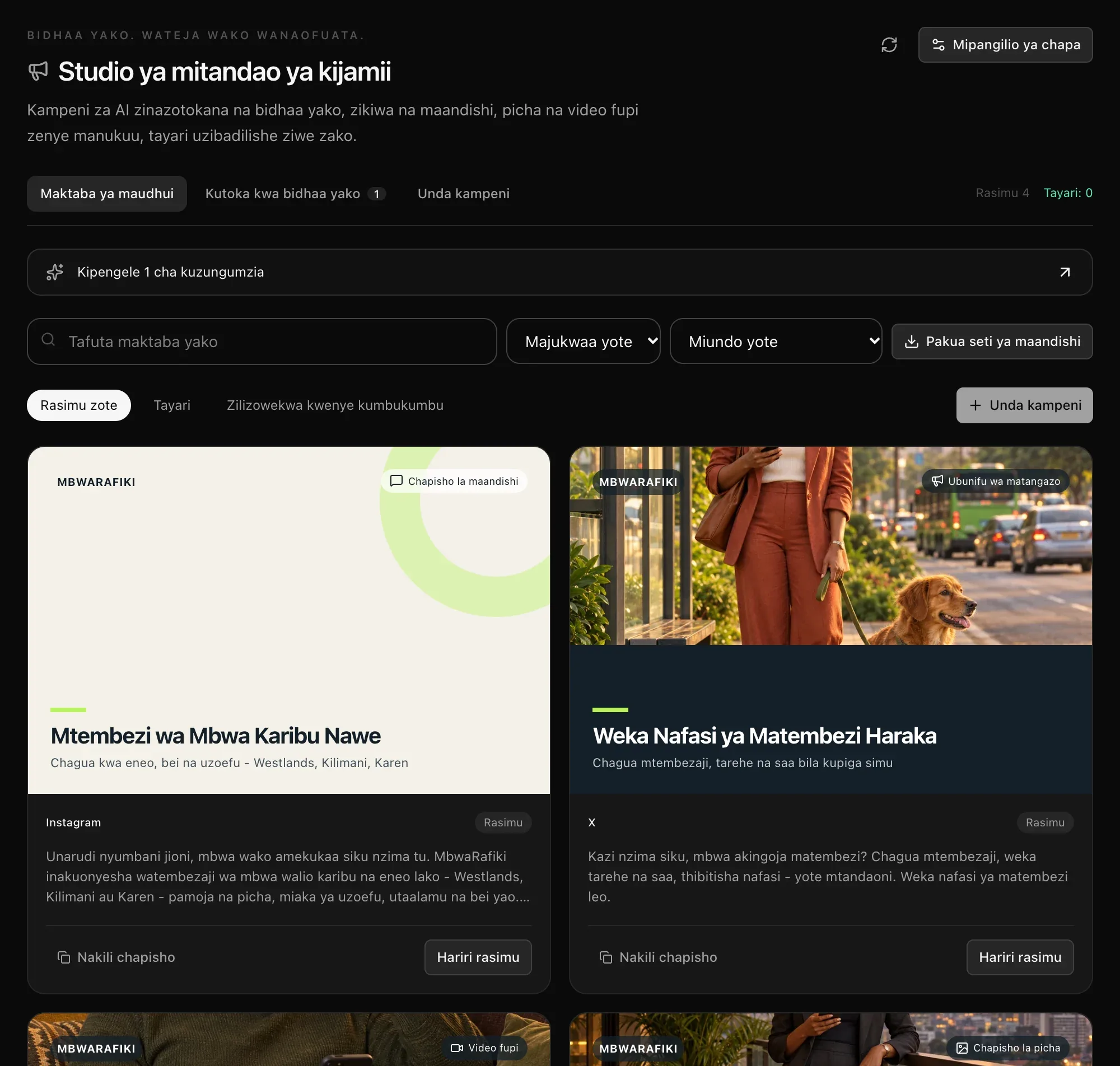The width and height of the screenshot is (1120, 1066).
Task: Click the Video fupi badge
Action: tap(484, 1048)
